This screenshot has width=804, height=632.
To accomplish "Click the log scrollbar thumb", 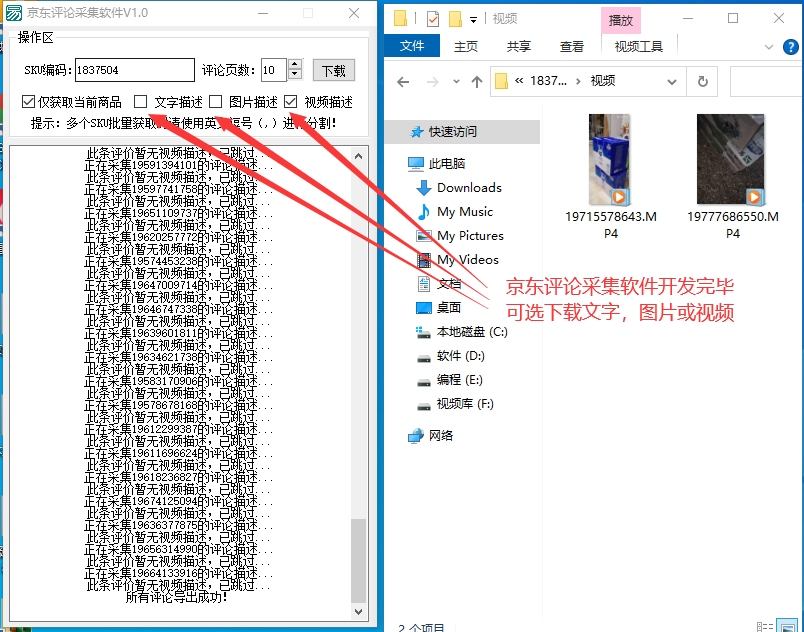I will pos(358,561).
